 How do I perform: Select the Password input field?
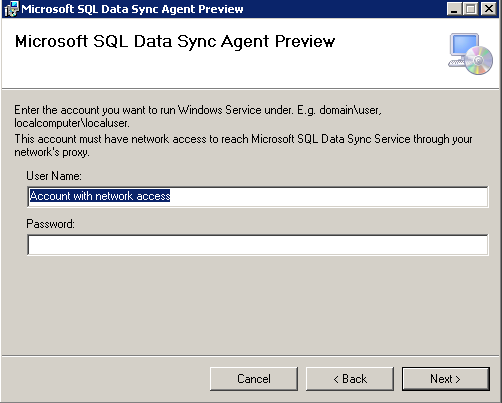[x=258, y=245]
